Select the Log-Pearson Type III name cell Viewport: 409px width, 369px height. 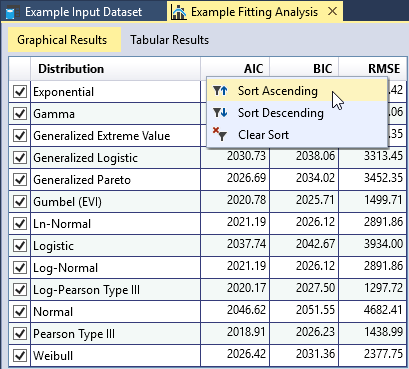pyautogui.click(x=115, y=290)
